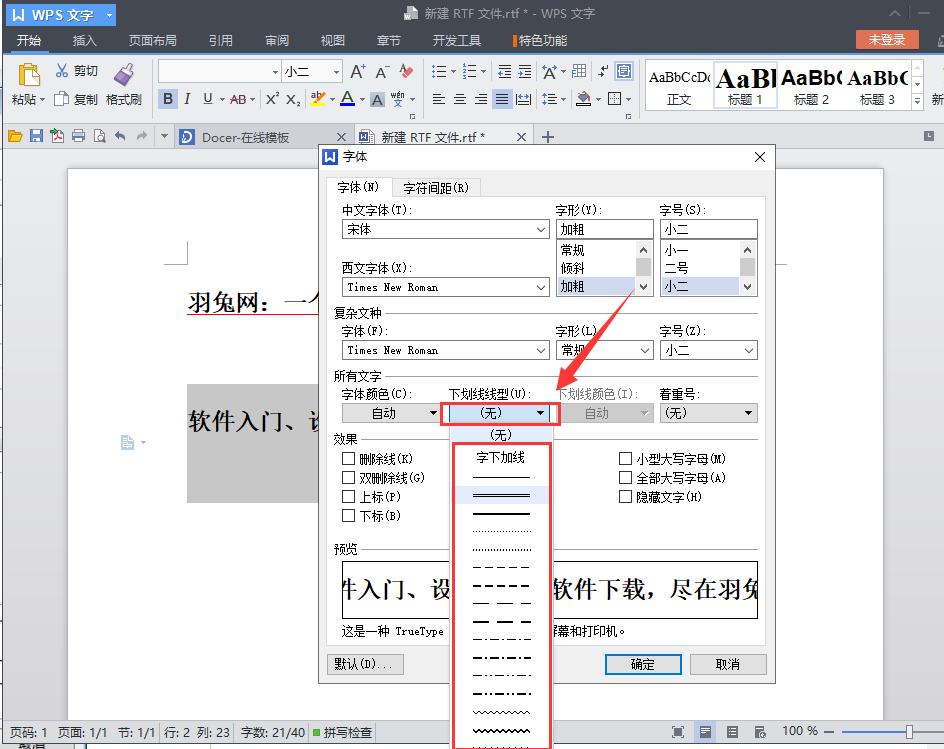Open the 页面布局 ribbon tab
Screen dimensions: 944x749
pos(152,40)
